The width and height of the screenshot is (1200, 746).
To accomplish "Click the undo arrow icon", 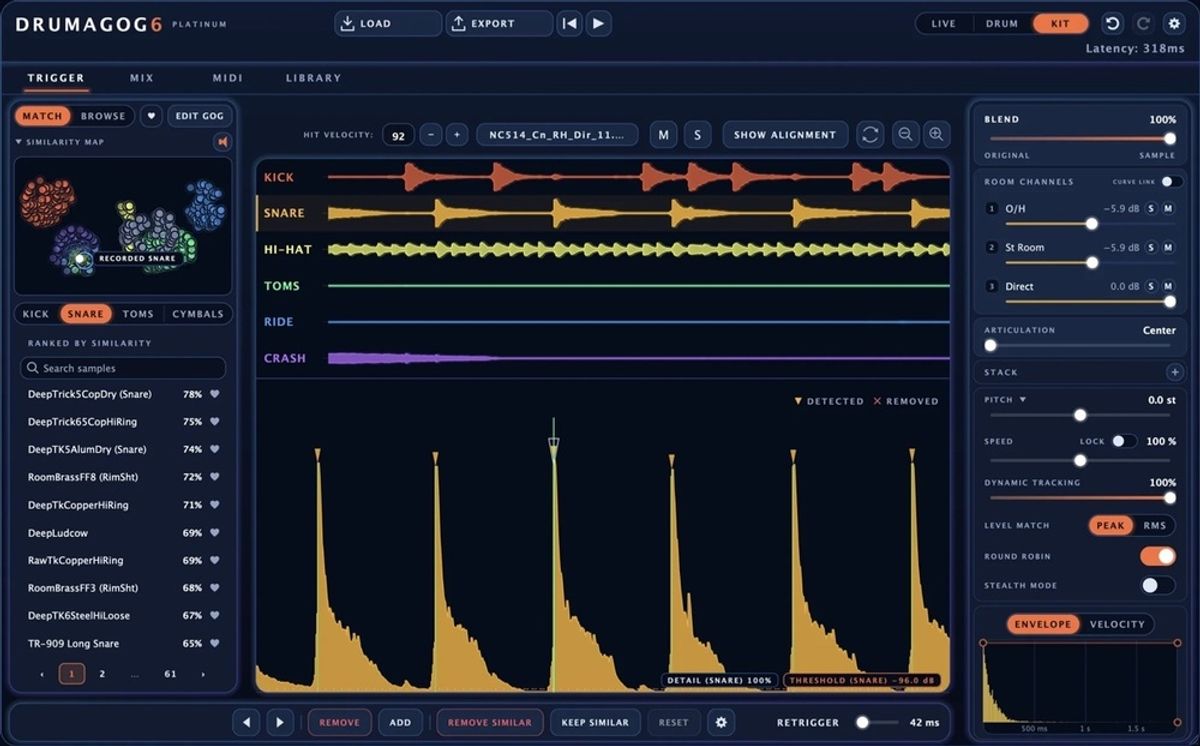I will pyautogui.click(x=1112, y=23).
